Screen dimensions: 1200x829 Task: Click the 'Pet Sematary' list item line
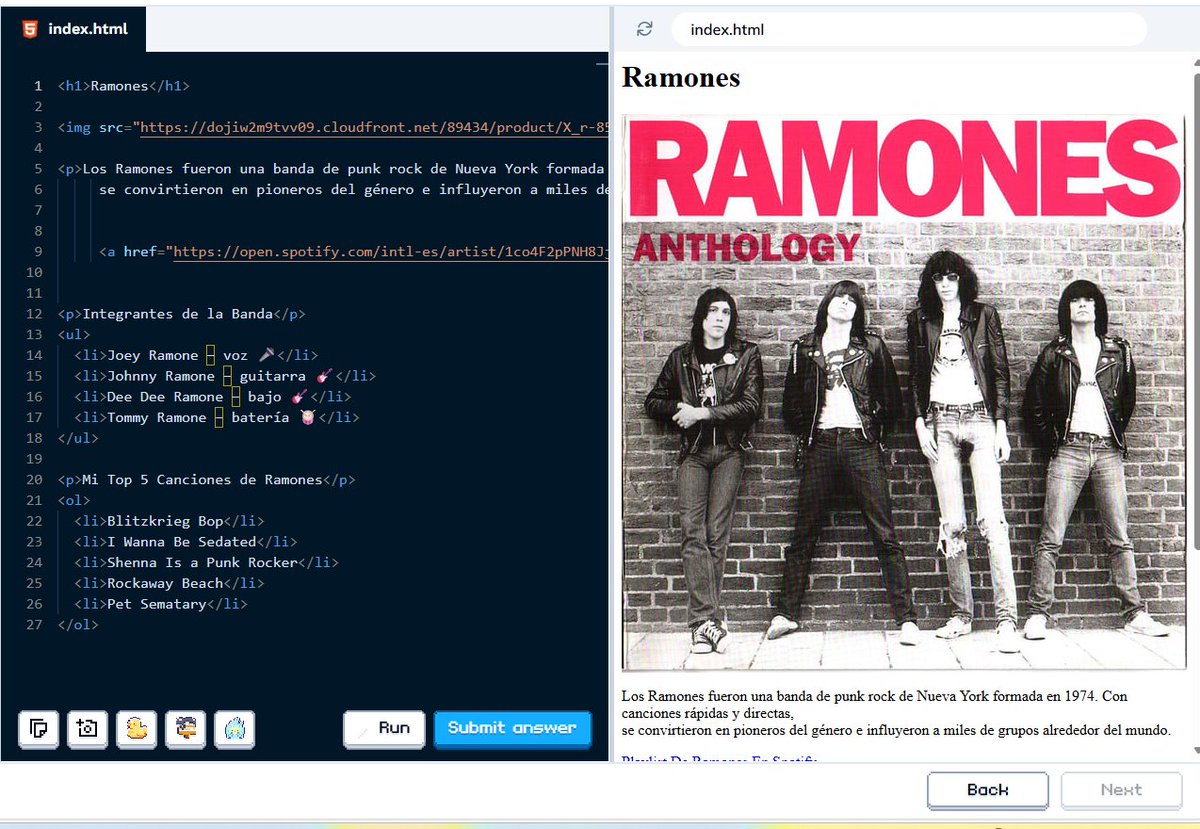coord(161,604)
